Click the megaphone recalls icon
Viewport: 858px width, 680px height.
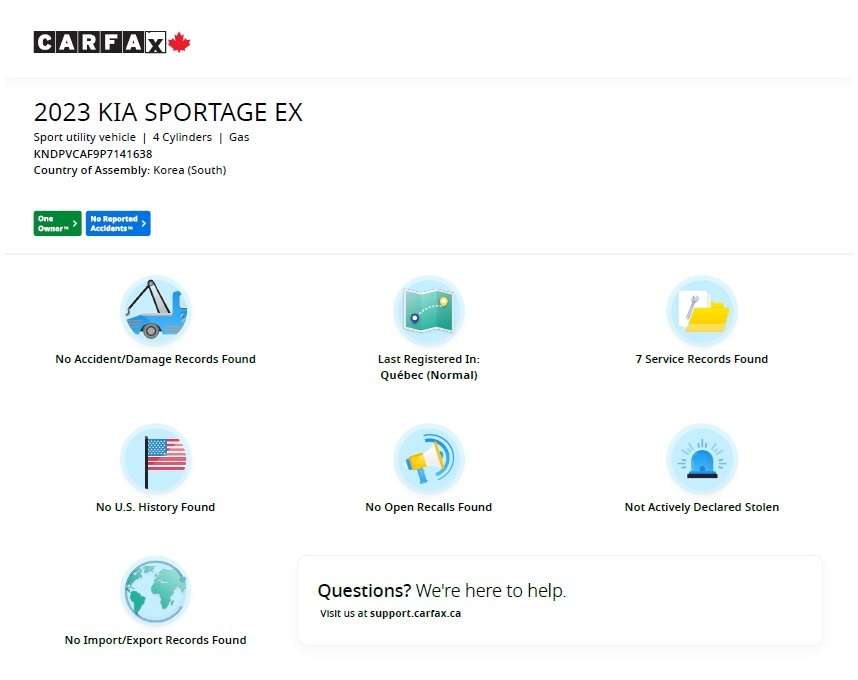(429, 459)
